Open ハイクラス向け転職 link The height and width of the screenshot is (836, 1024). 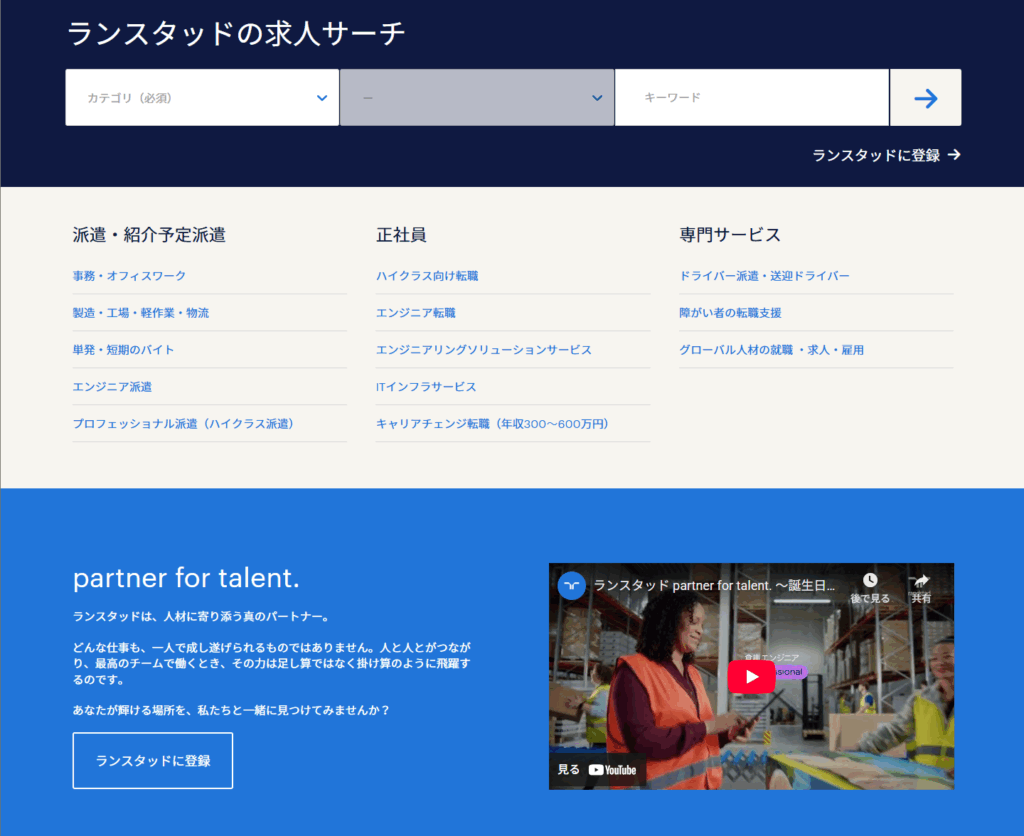click(x=427, y=276)
